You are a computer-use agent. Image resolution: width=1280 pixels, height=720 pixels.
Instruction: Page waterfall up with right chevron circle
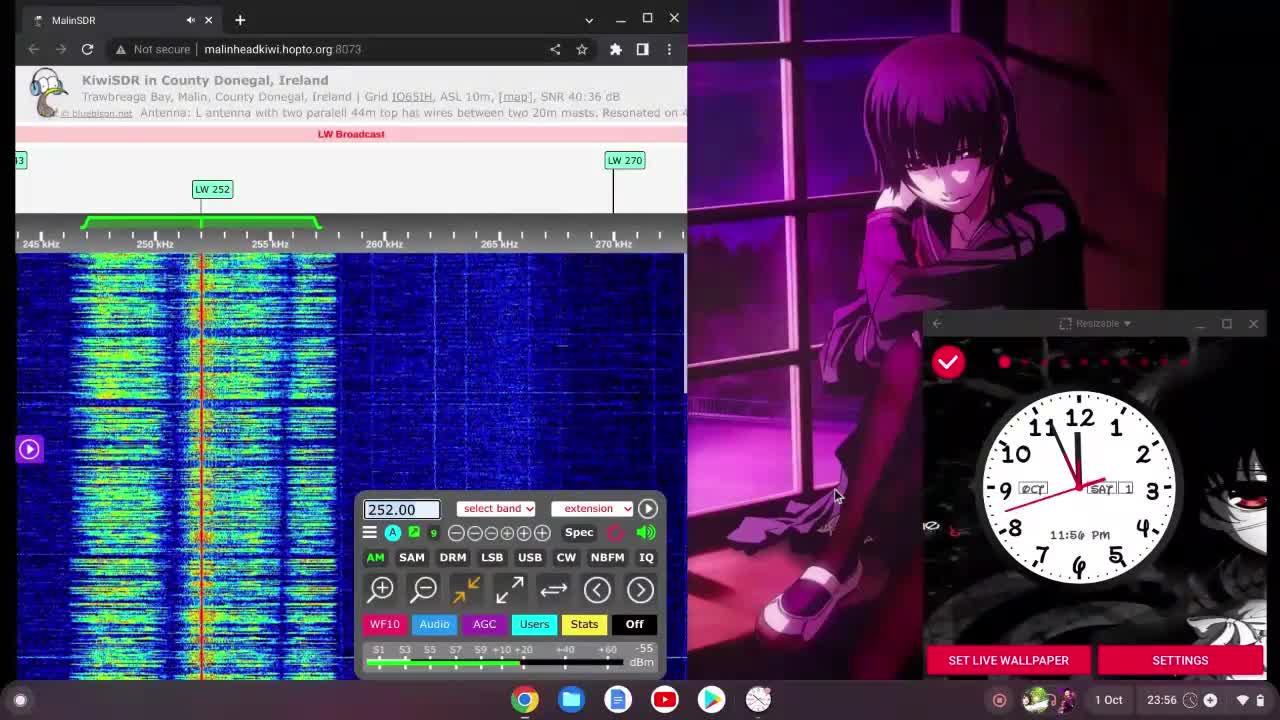click(640, 590)
